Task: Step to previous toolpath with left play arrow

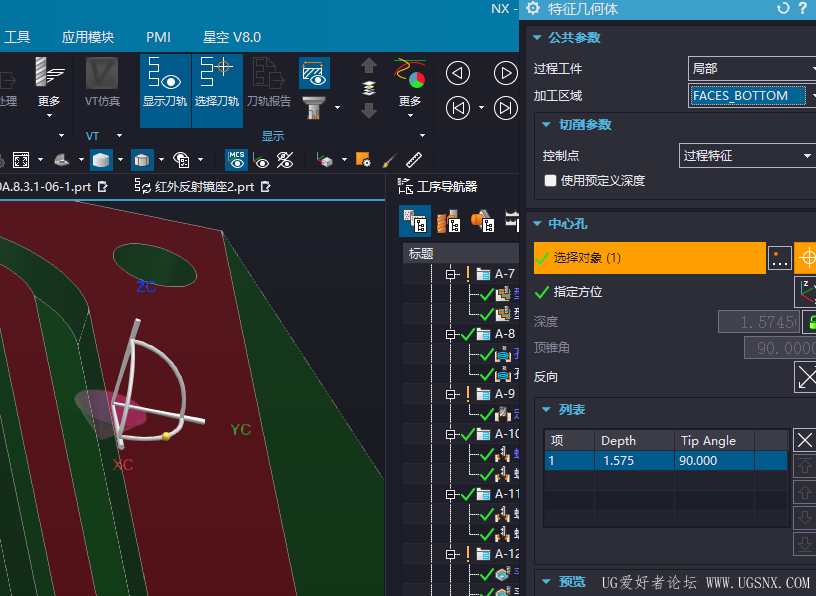Action: click(458, 73)
